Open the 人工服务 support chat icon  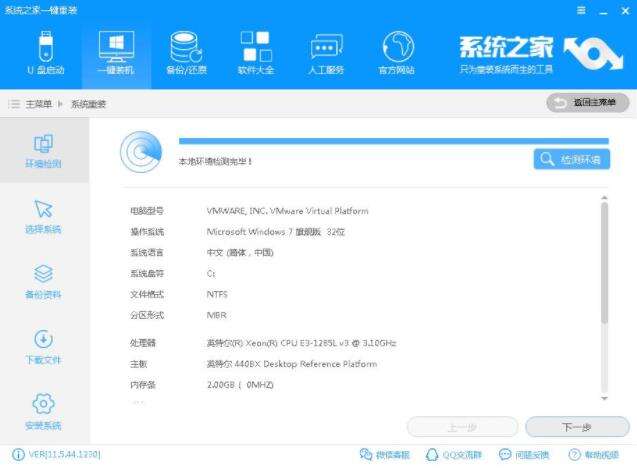tap(326, 52)
